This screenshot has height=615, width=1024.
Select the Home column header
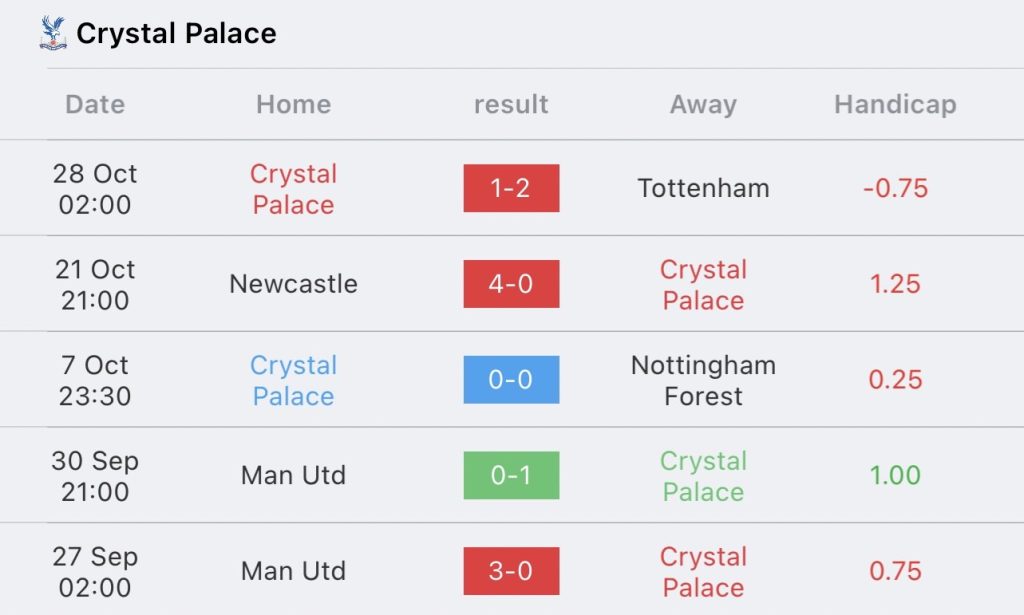[293, 104]
